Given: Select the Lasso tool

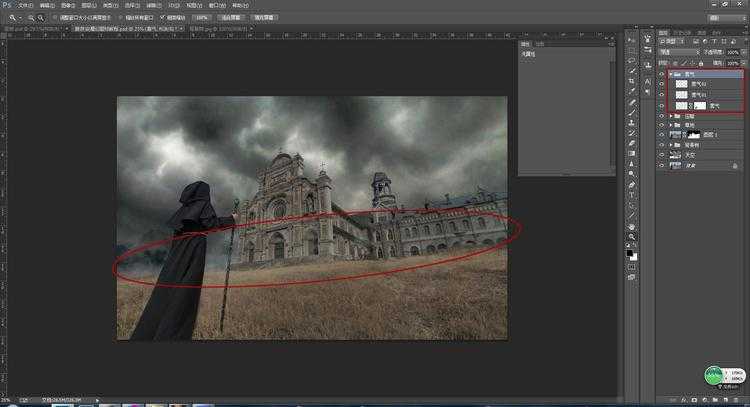Looking at the screenshot, I should click(633, 60).
